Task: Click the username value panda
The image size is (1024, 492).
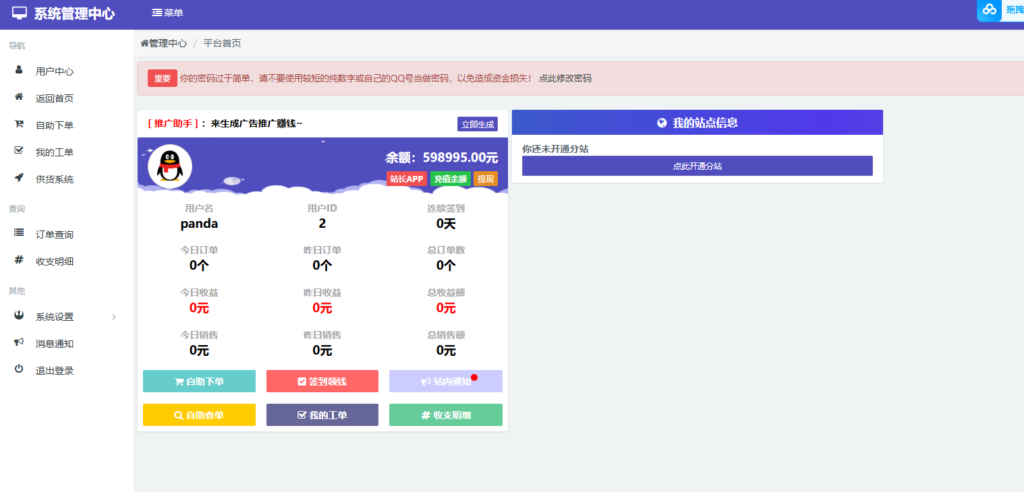Action: [199, 223]
